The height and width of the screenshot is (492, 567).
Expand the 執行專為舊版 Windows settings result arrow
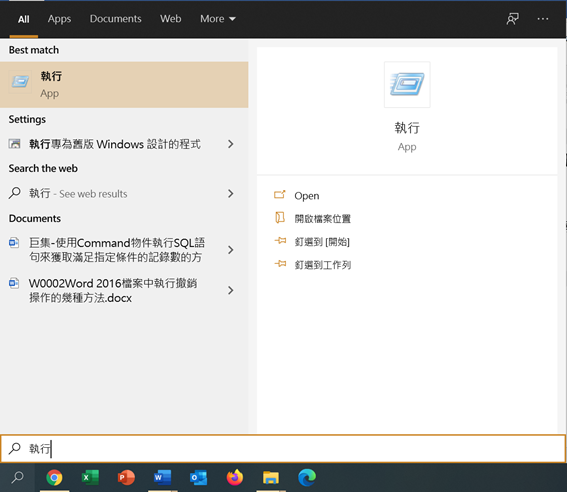231,144
